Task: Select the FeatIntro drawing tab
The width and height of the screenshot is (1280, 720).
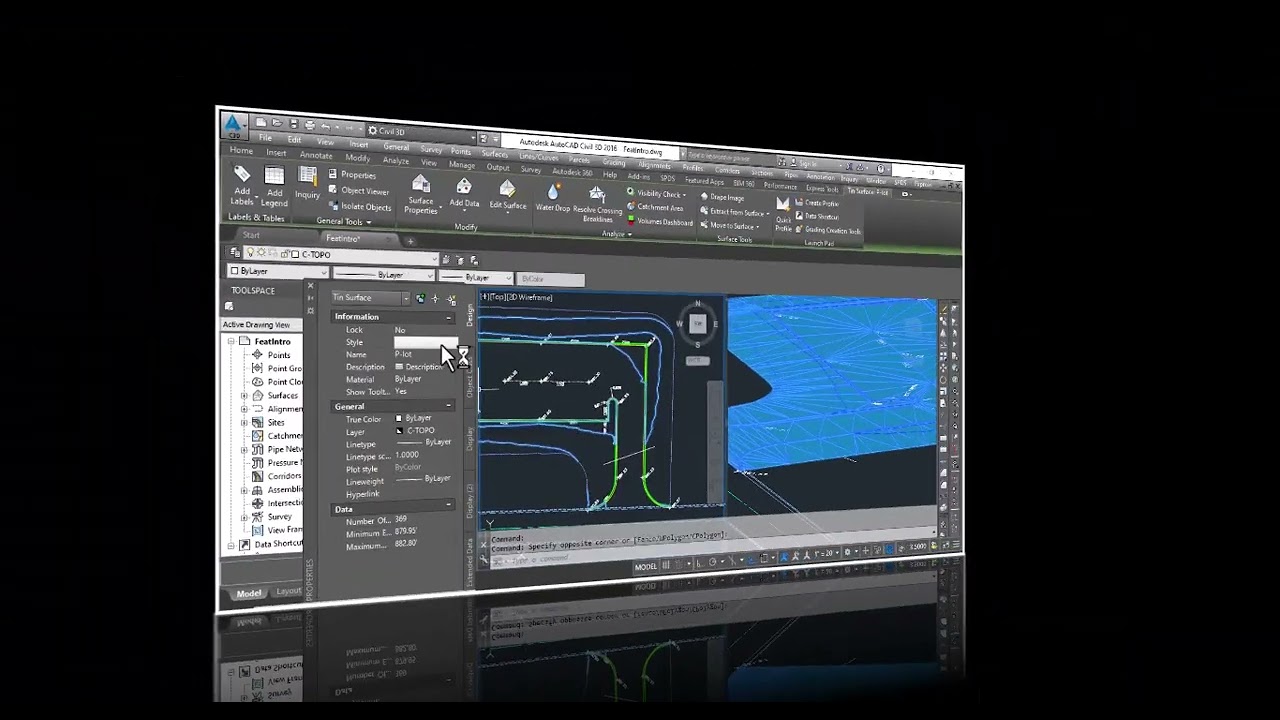Action: [x=343, y=239]
